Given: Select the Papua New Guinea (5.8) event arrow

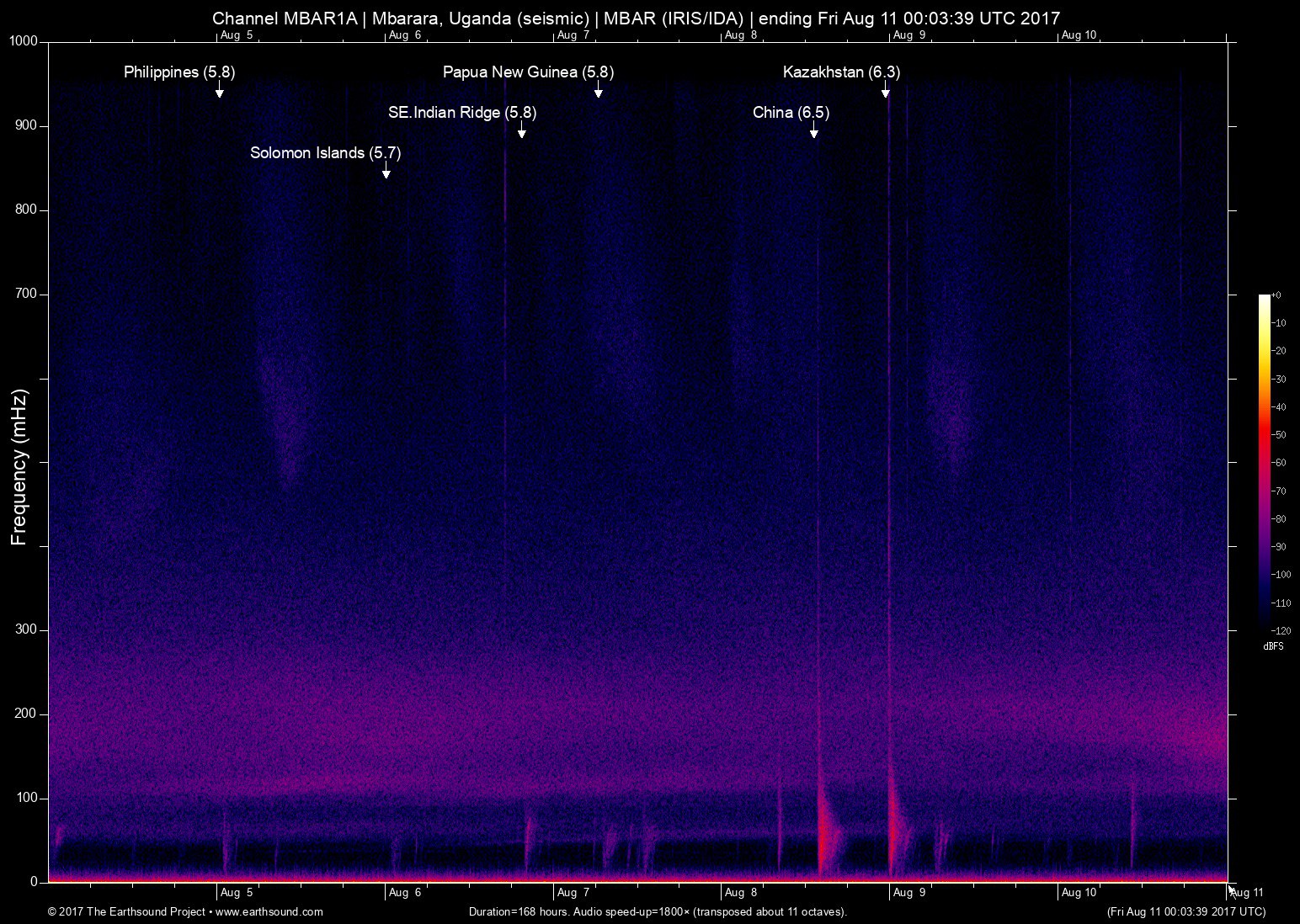Looking at the screenshot, I should click(x=599, y=91).
